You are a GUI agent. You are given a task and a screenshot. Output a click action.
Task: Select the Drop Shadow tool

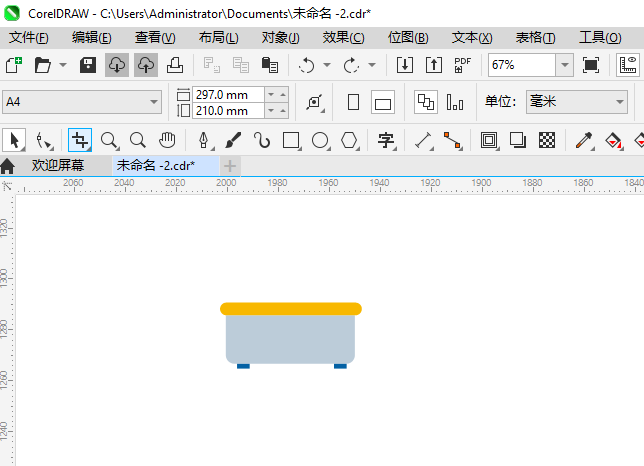(x=518, y=140)
